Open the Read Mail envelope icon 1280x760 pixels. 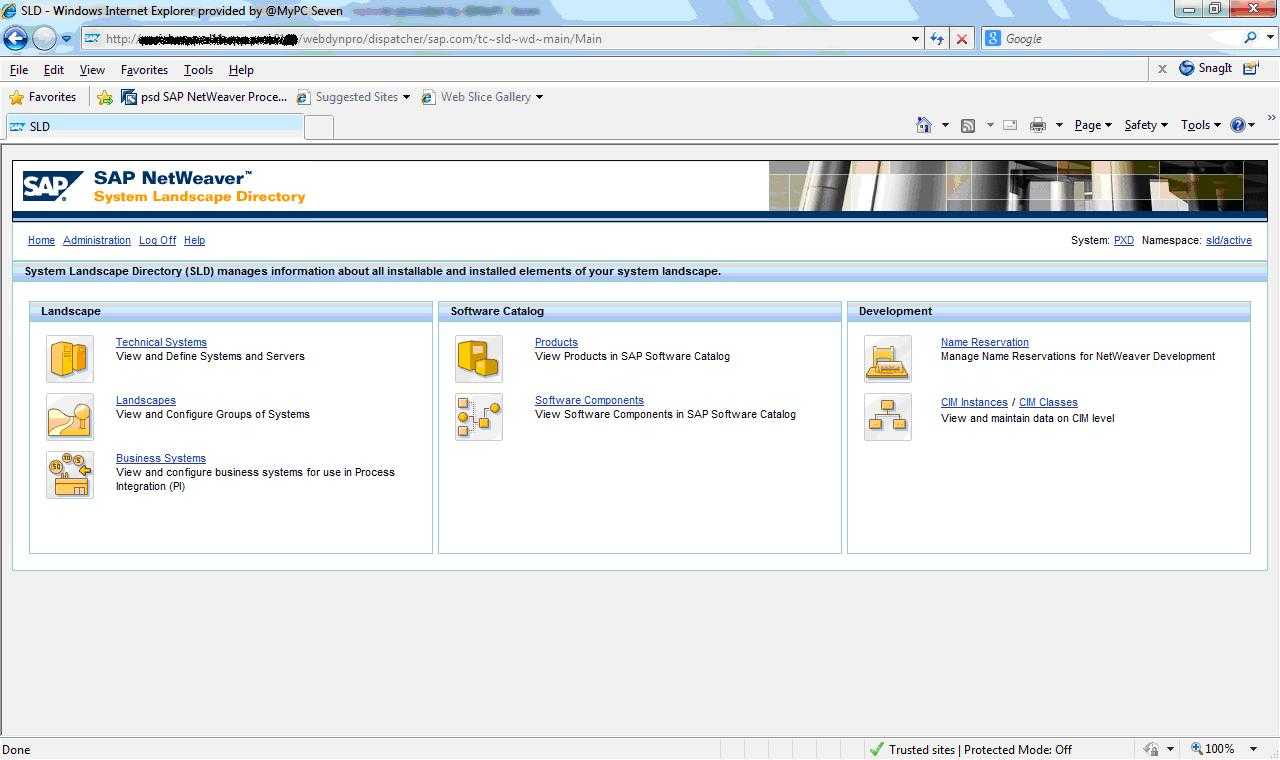[1010, 125]
